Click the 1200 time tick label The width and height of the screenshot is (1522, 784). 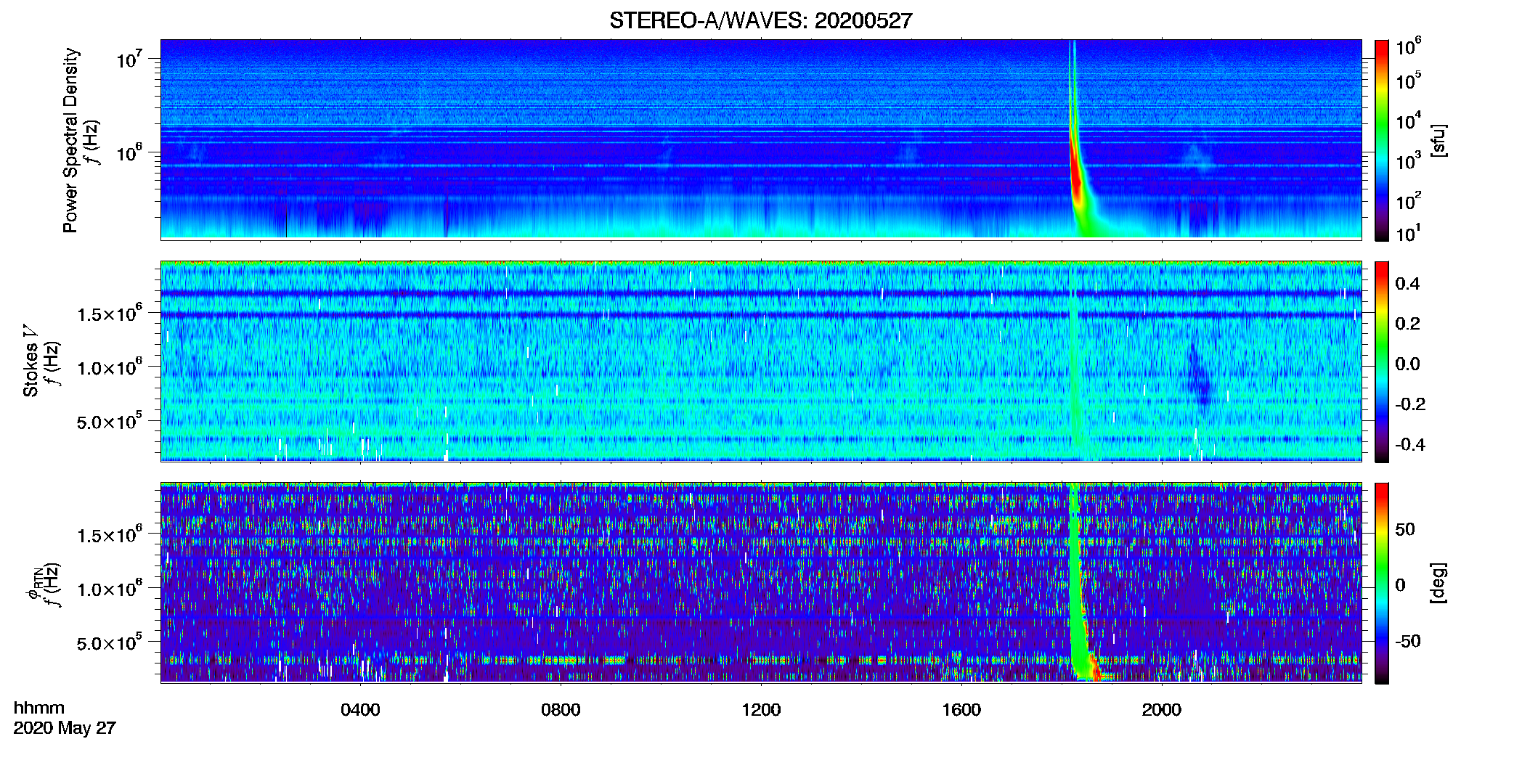[761, 709]
